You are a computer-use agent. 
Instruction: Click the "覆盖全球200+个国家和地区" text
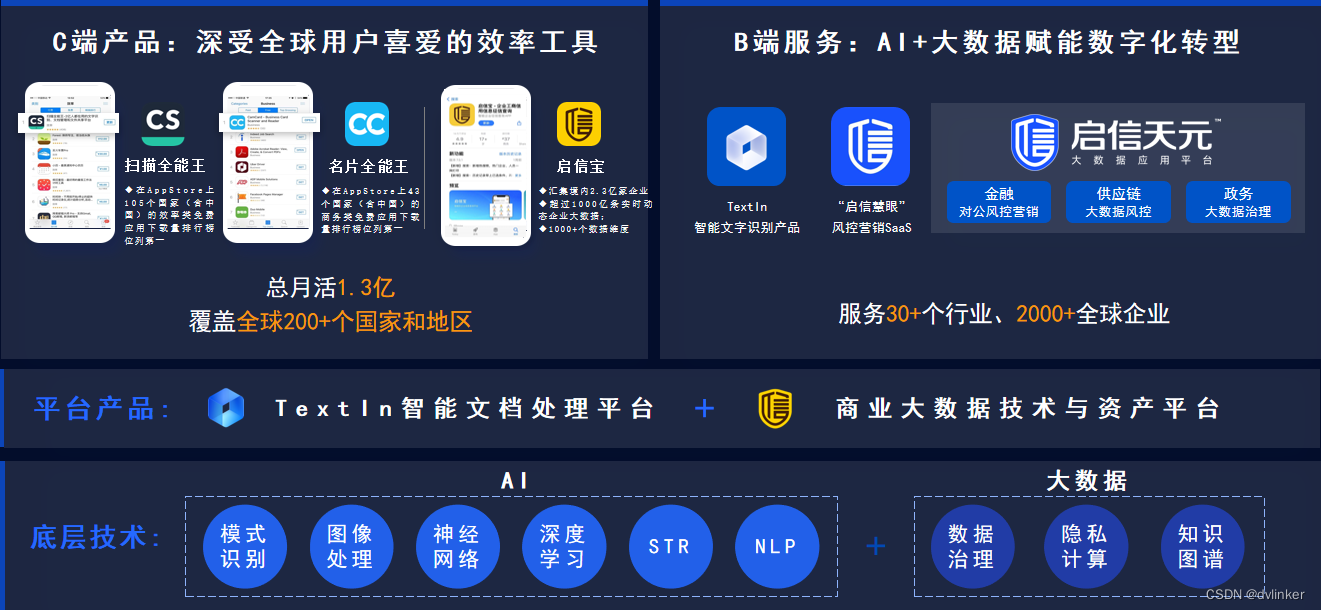tap(331, 322)
